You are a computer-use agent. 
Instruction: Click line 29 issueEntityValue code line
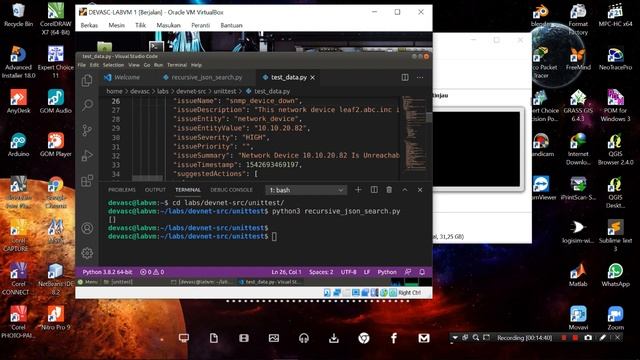point(242,128)
